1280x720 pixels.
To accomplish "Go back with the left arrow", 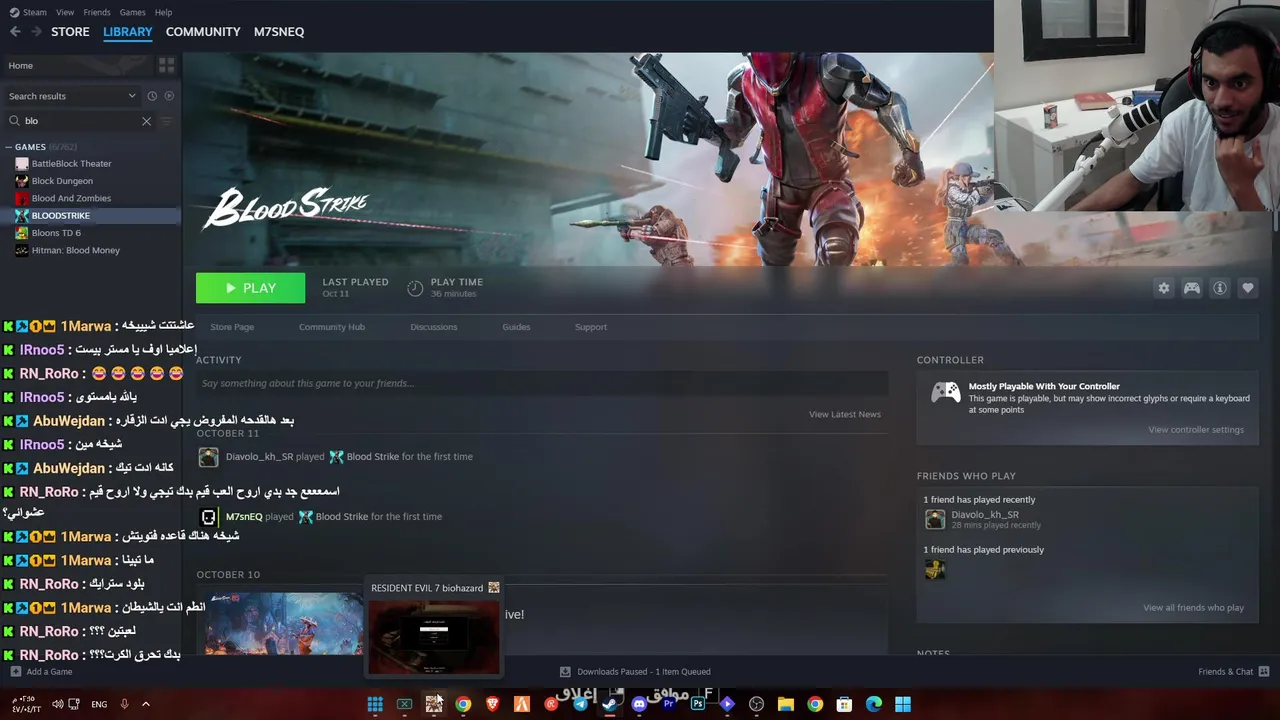I will 15,32.
